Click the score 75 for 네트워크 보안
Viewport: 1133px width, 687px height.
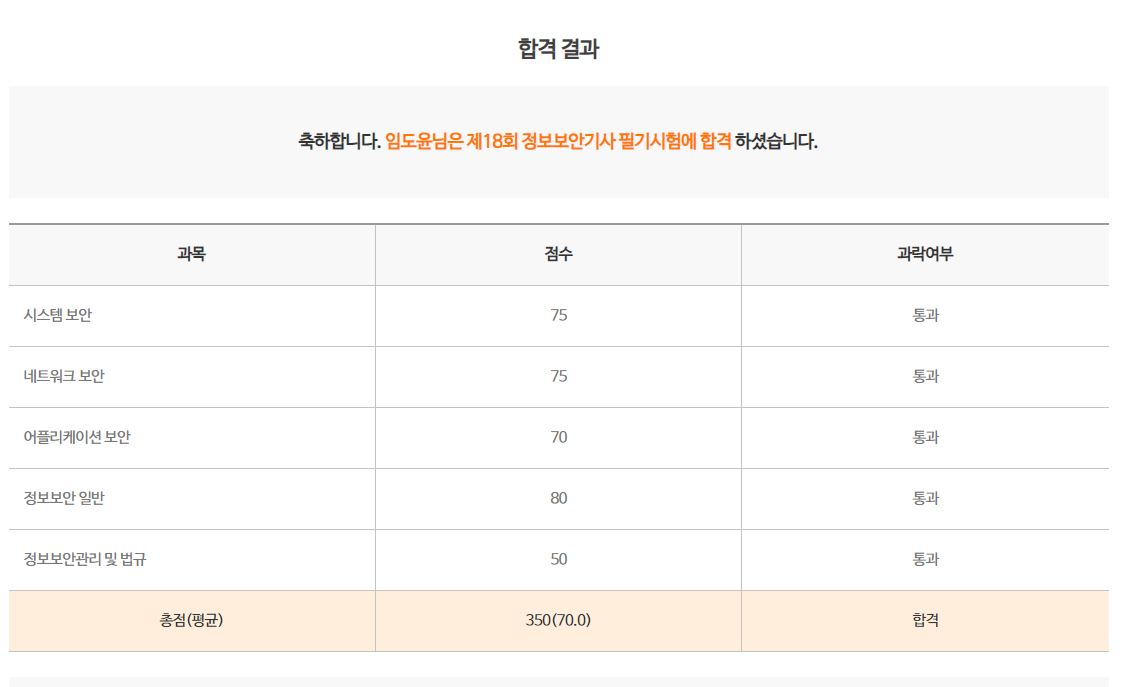pyautogui.click(x=559, y=376)
